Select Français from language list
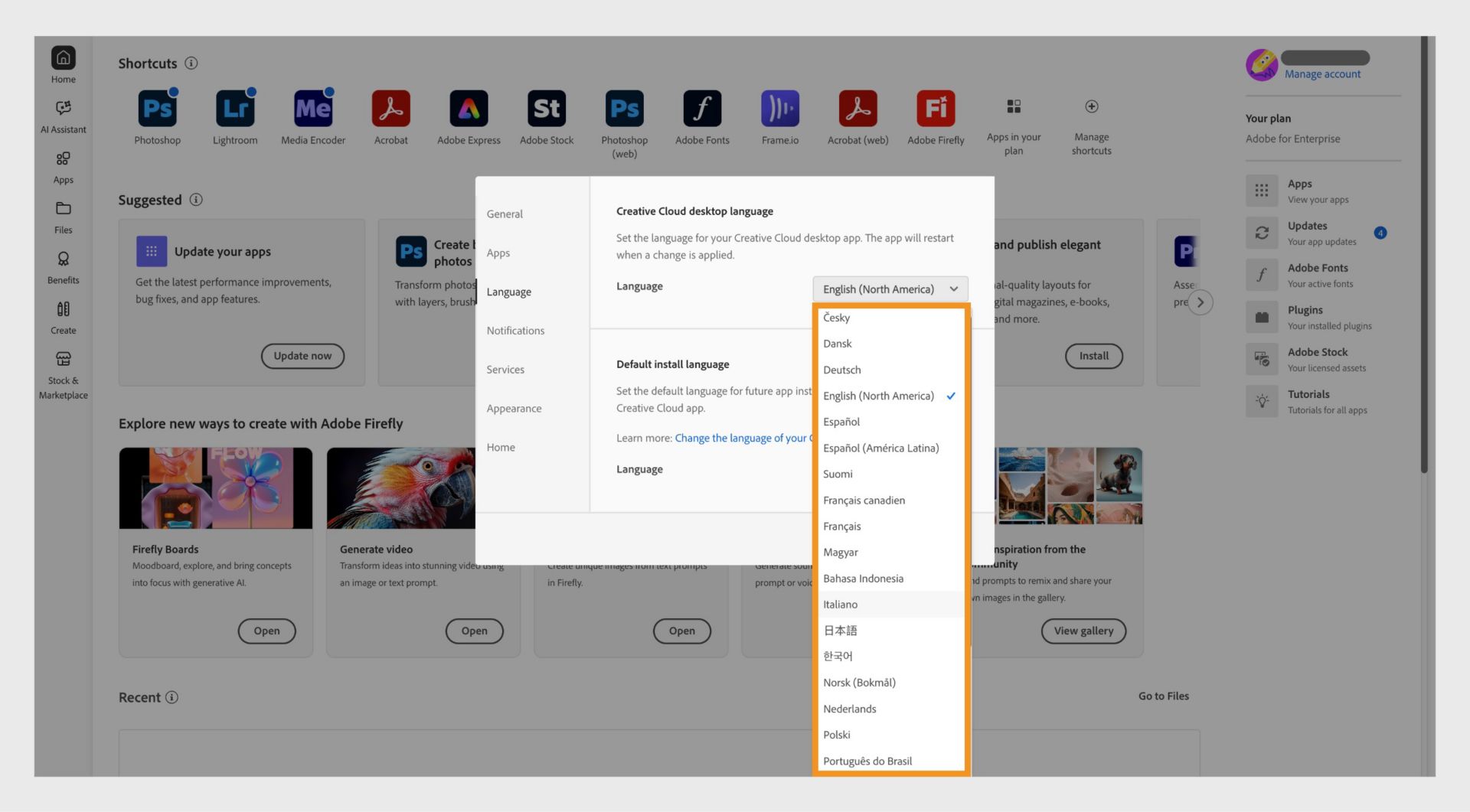The image size is (1470, 812). [x=890, y=526]
